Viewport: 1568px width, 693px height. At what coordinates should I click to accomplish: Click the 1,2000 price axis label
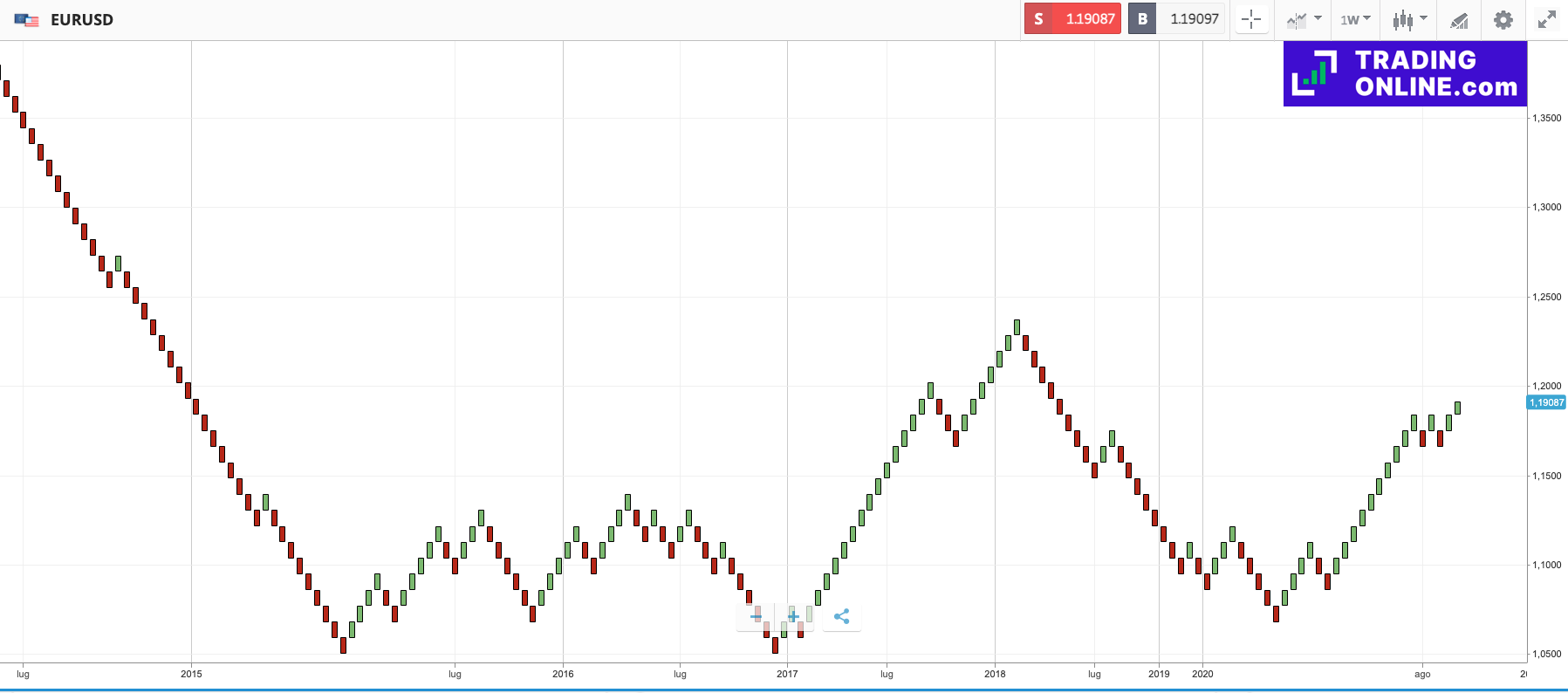[1547, 386]
